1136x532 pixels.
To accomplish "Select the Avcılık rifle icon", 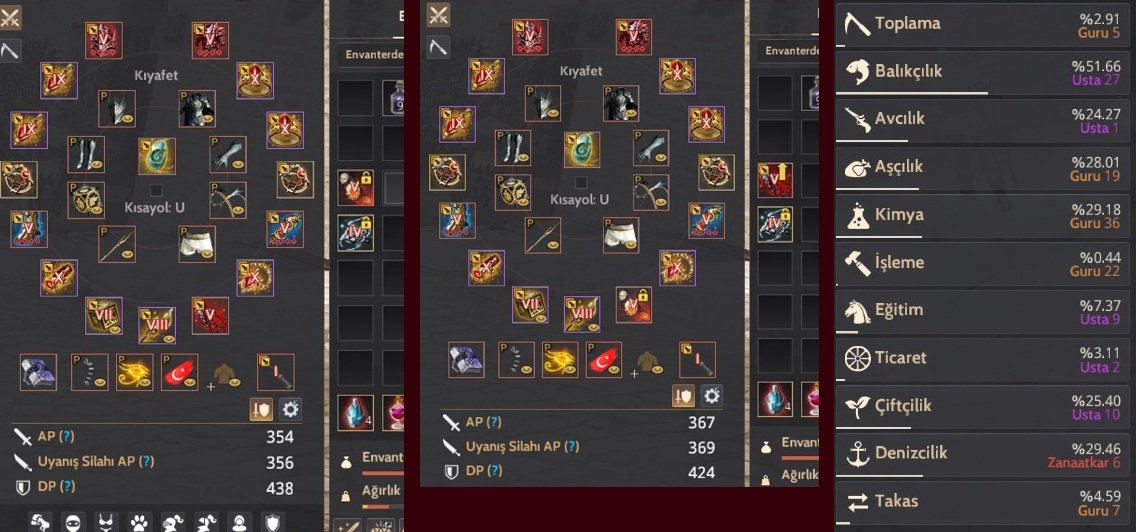I will (858, 119).
